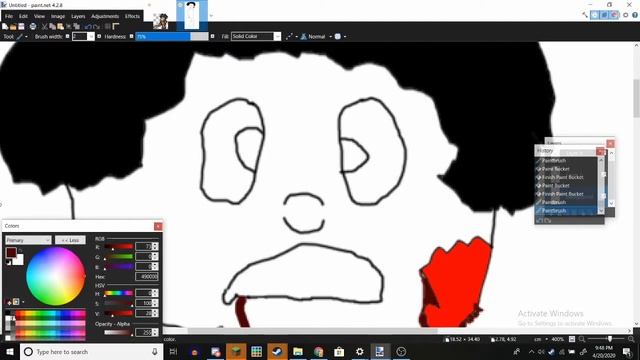Click the Copy icon
This screenshot has height=360, width=640.
[x=52, y=27]
